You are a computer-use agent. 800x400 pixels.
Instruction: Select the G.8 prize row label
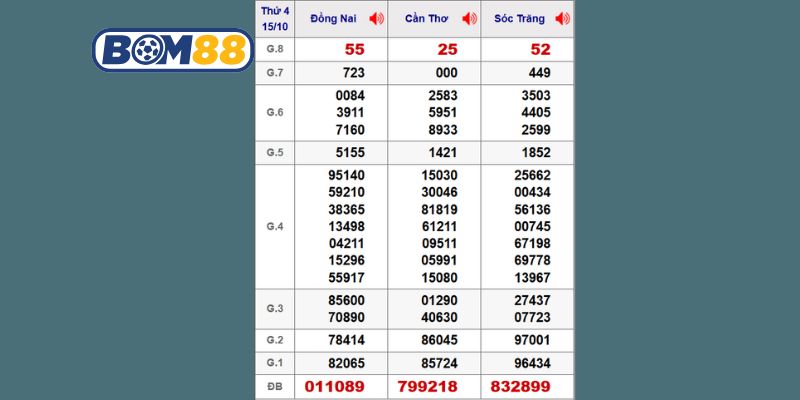[x=275, y=49]
